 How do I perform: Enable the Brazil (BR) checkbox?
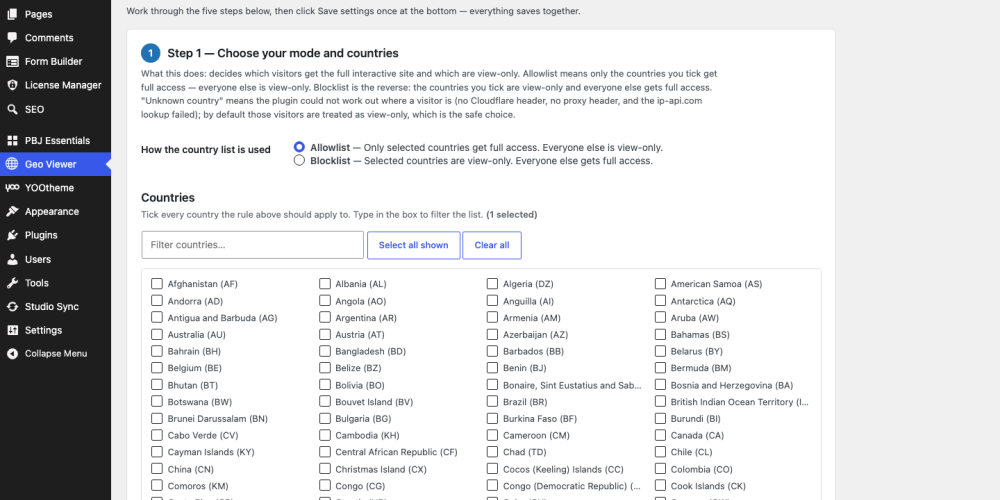pyautogui.click(x=492, y=402)
